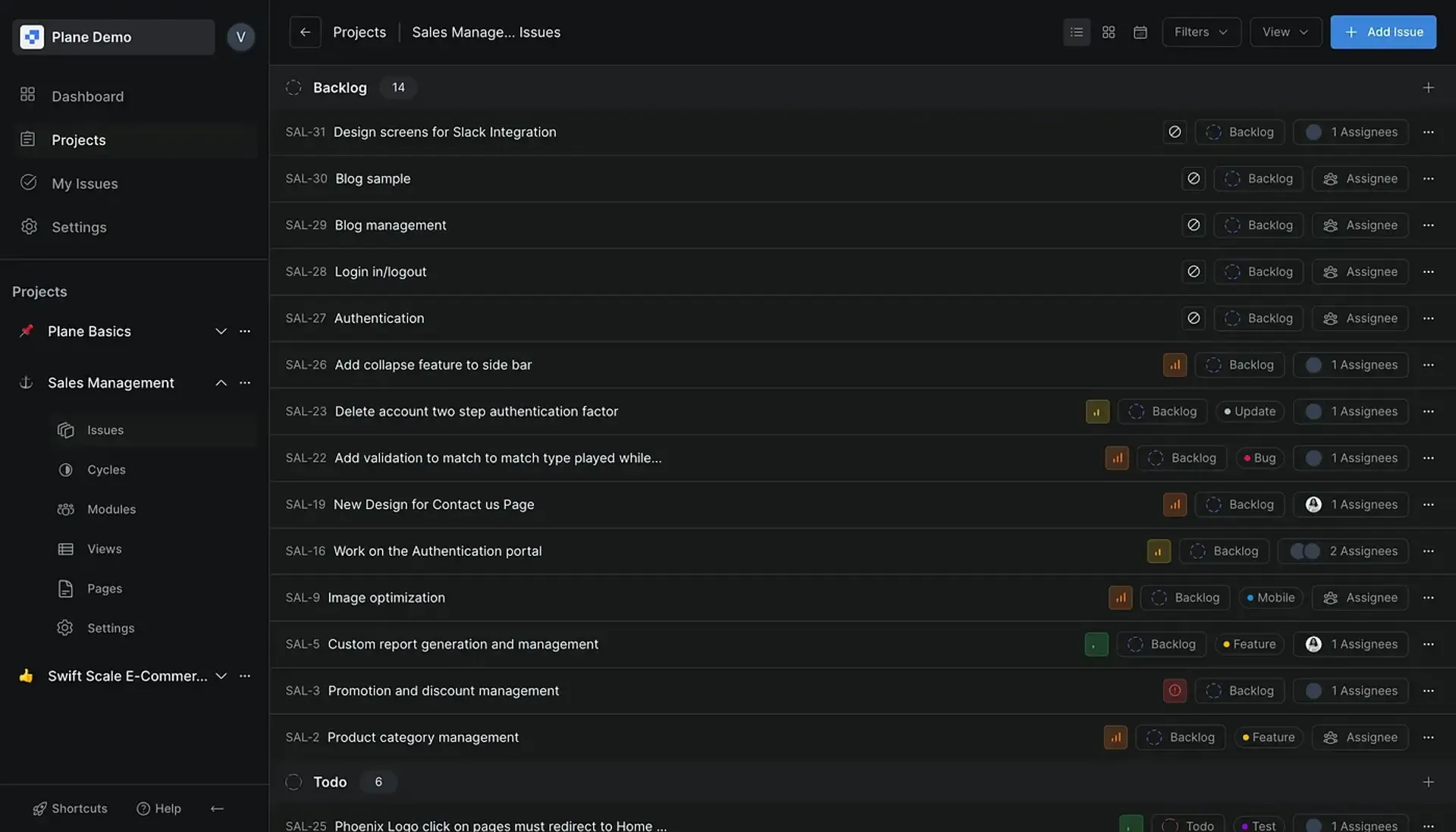Click plus icon in Backlog header
Screen dimensions: 1456x832
tap(1428, 88)
